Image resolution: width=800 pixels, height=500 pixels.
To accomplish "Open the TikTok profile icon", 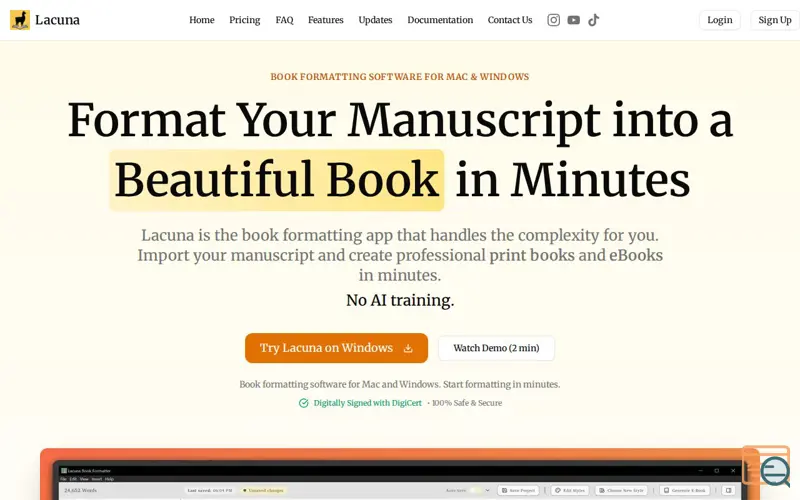I will [593, 20].
